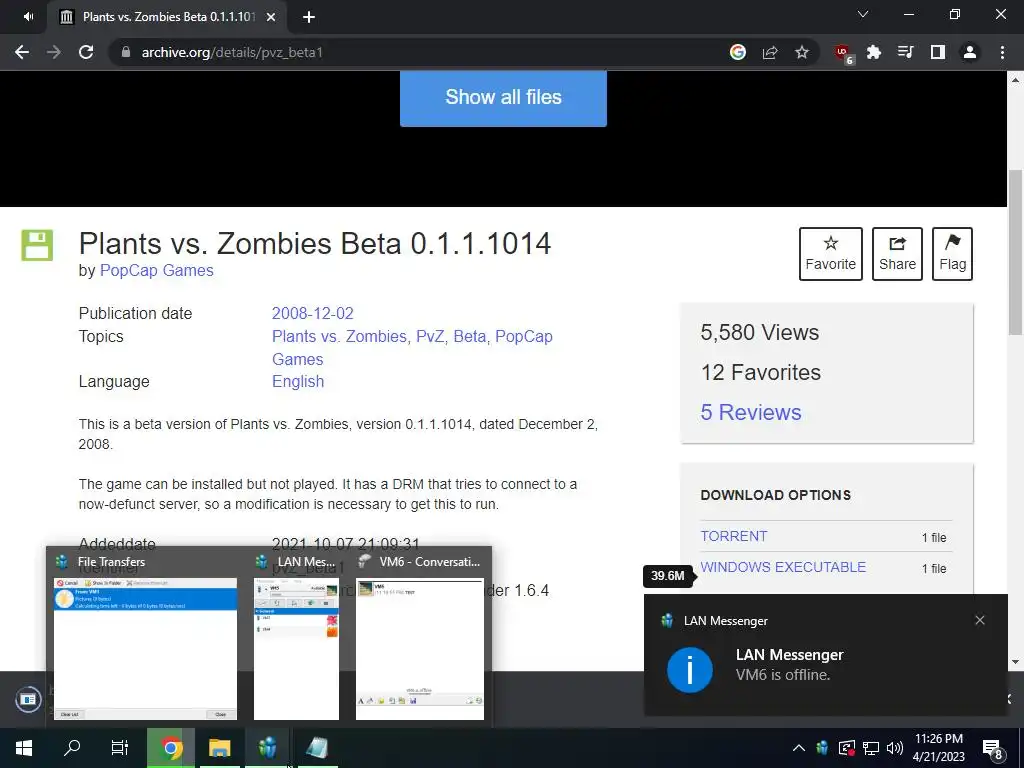Open the English language link
The height and width of the screenshot is (768, 1024).
tap(298, 381)
